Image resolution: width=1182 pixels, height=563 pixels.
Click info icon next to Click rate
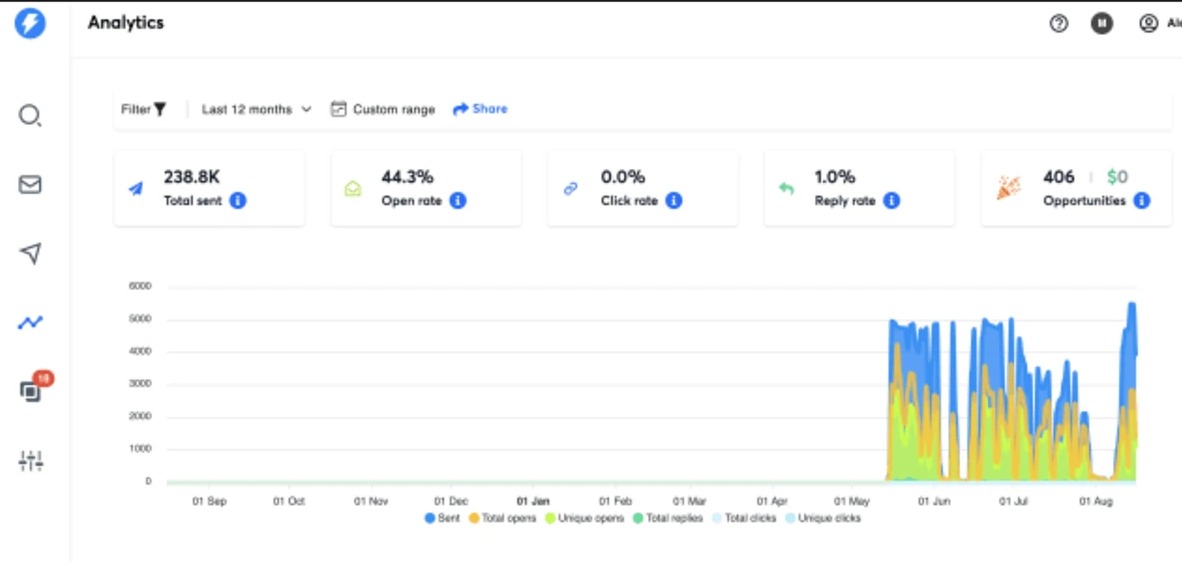point(674,201)
